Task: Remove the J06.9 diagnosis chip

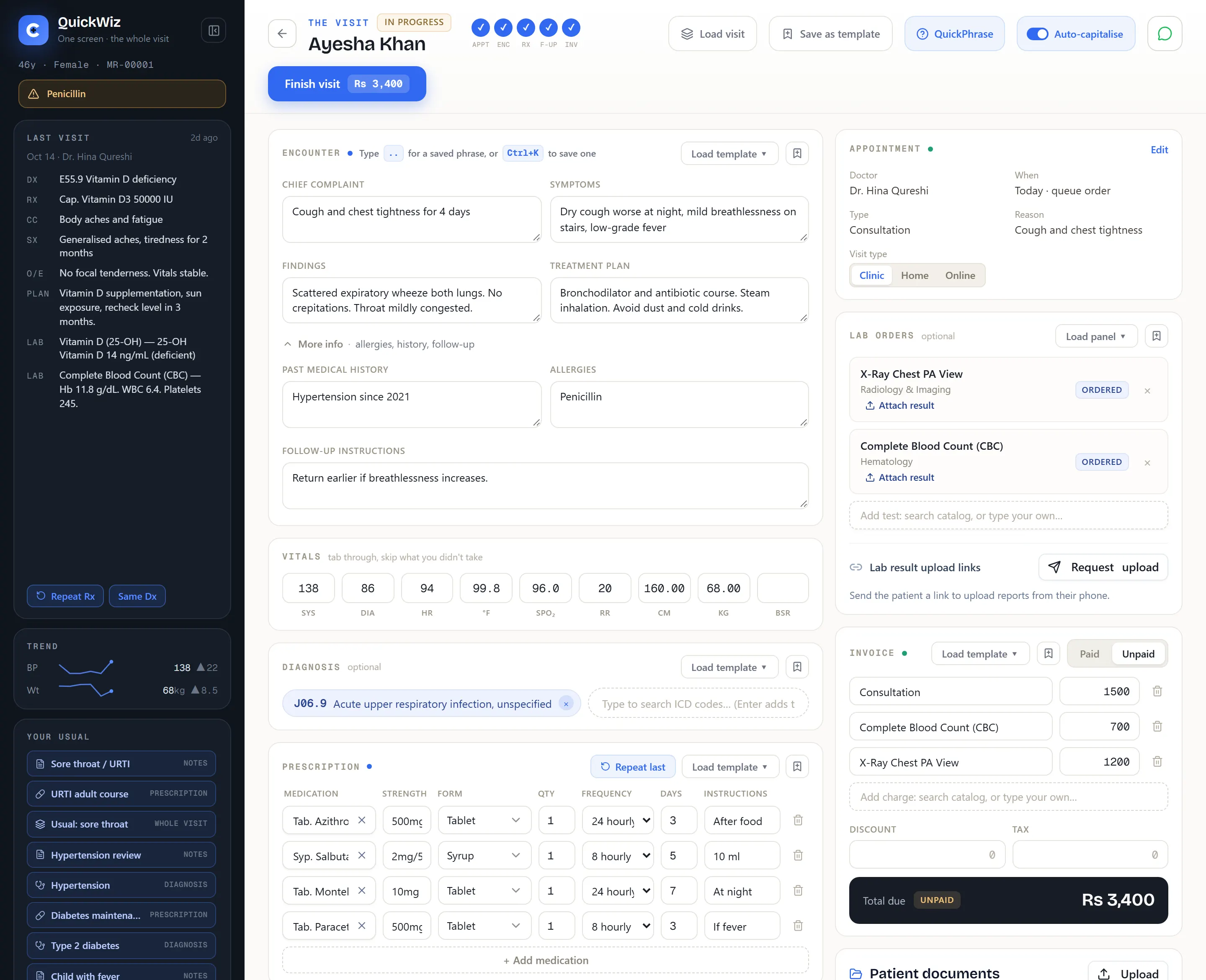Action: pos(565,704)
